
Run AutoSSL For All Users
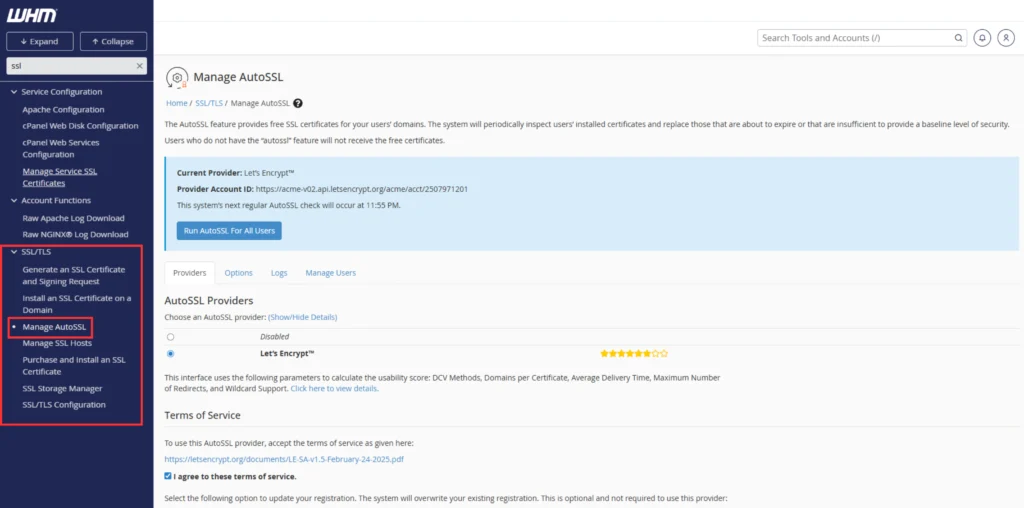(229, 230)
